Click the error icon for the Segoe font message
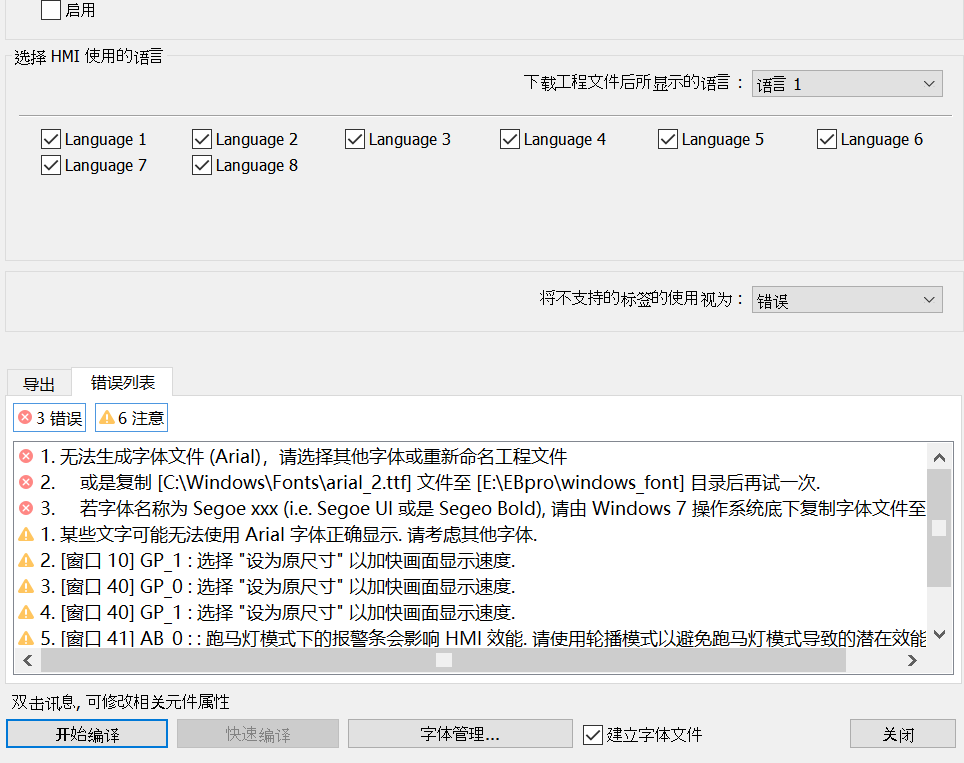The width and height of the screenshot is (964, 763). 26,508
